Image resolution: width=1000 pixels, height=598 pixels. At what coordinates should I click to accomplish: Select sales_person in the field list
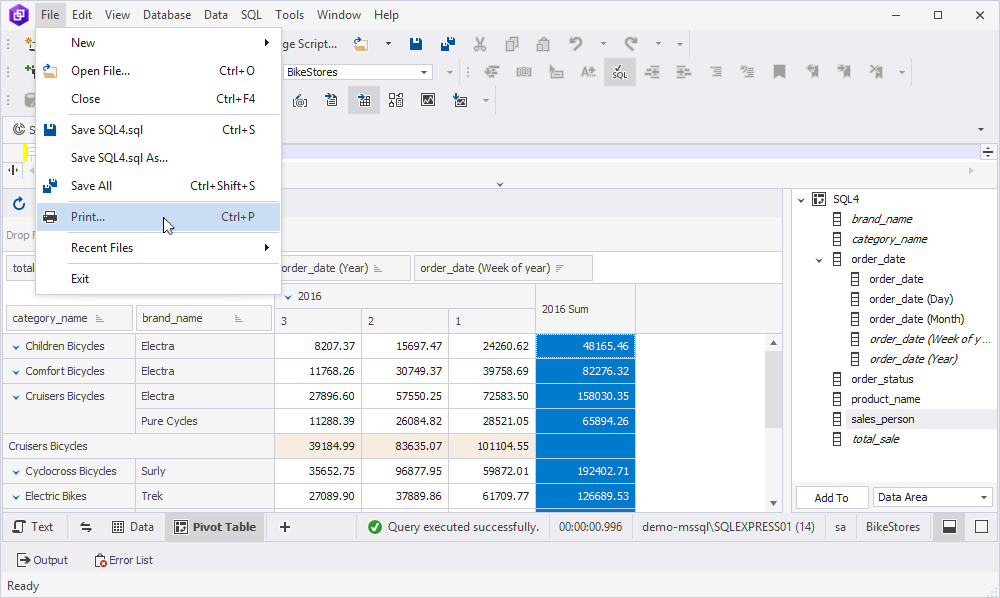point(883,419)
